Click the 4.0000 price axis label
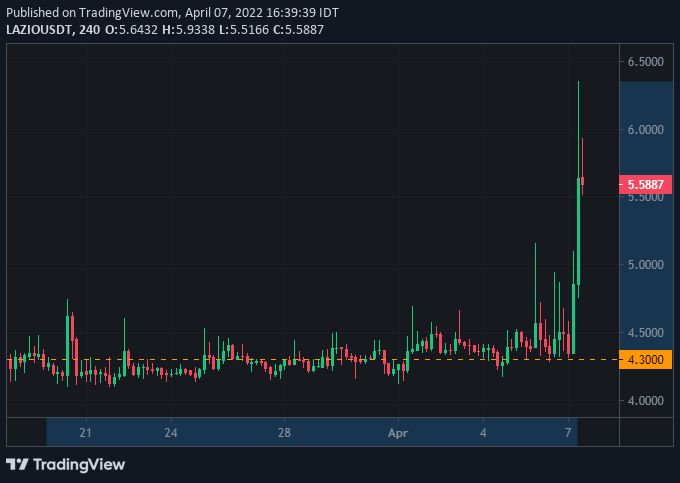This screenshot has height=483, width=680. tap(646, 401)
